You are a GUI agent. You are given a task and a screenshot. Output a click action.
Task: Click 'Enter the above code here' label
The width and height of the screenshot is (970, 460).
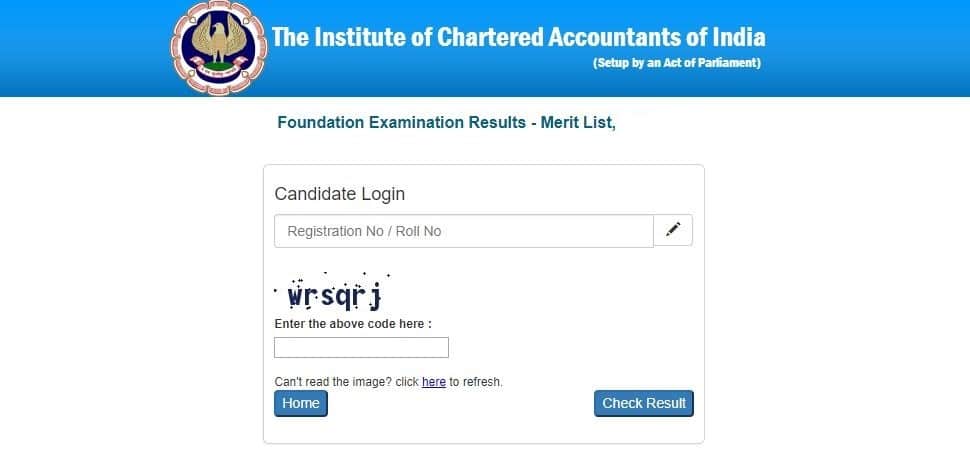click(353, 324)
